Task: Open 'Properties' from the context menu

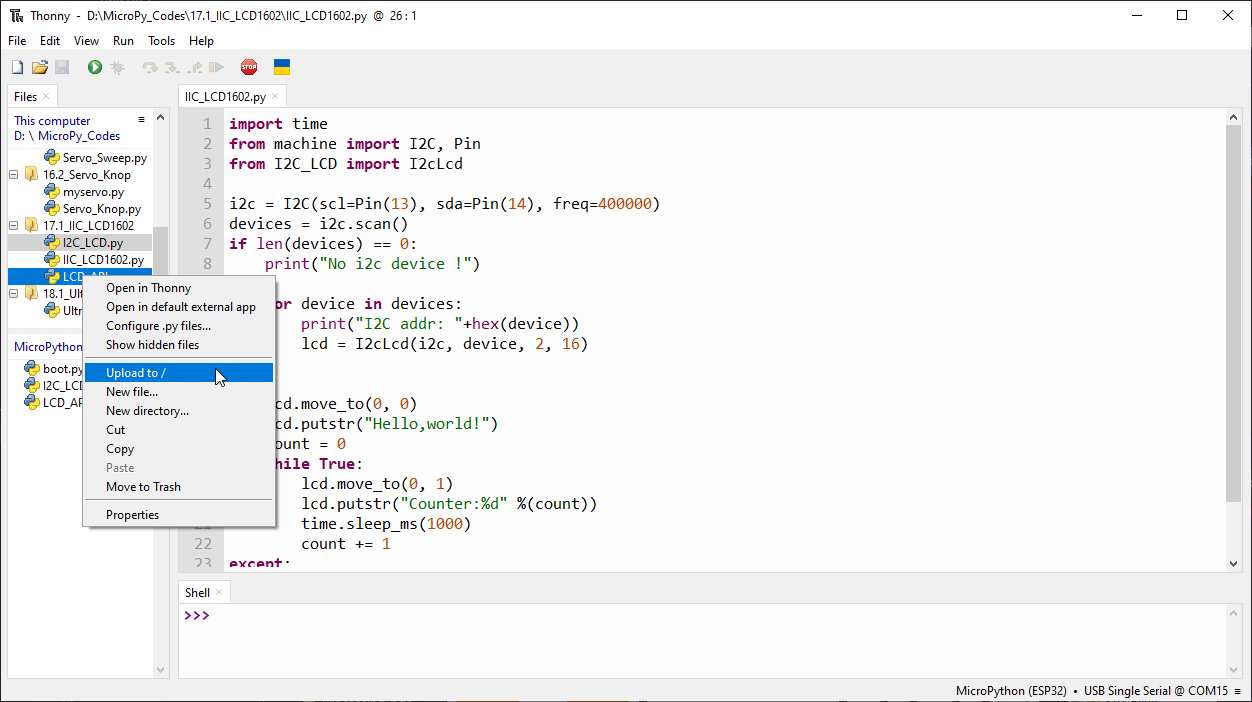Action: coord(178,515)
